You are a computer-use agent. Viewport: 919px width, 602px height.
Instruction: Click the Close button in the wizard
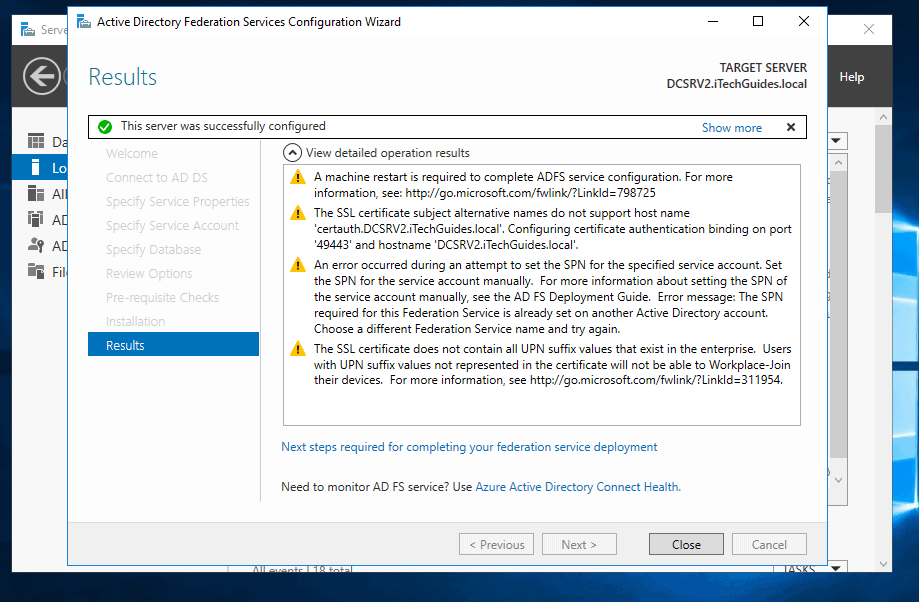point(686,544)
